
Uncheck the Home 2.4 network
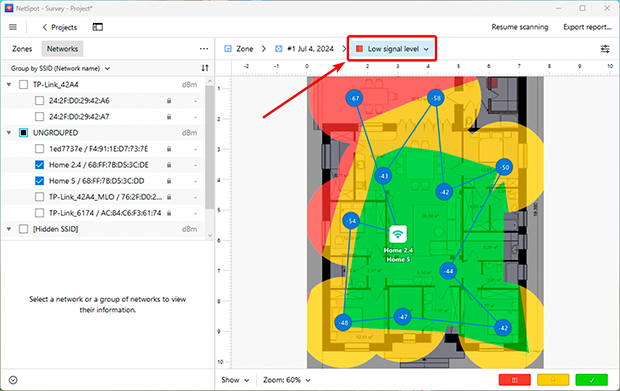[x=39, y=165]
